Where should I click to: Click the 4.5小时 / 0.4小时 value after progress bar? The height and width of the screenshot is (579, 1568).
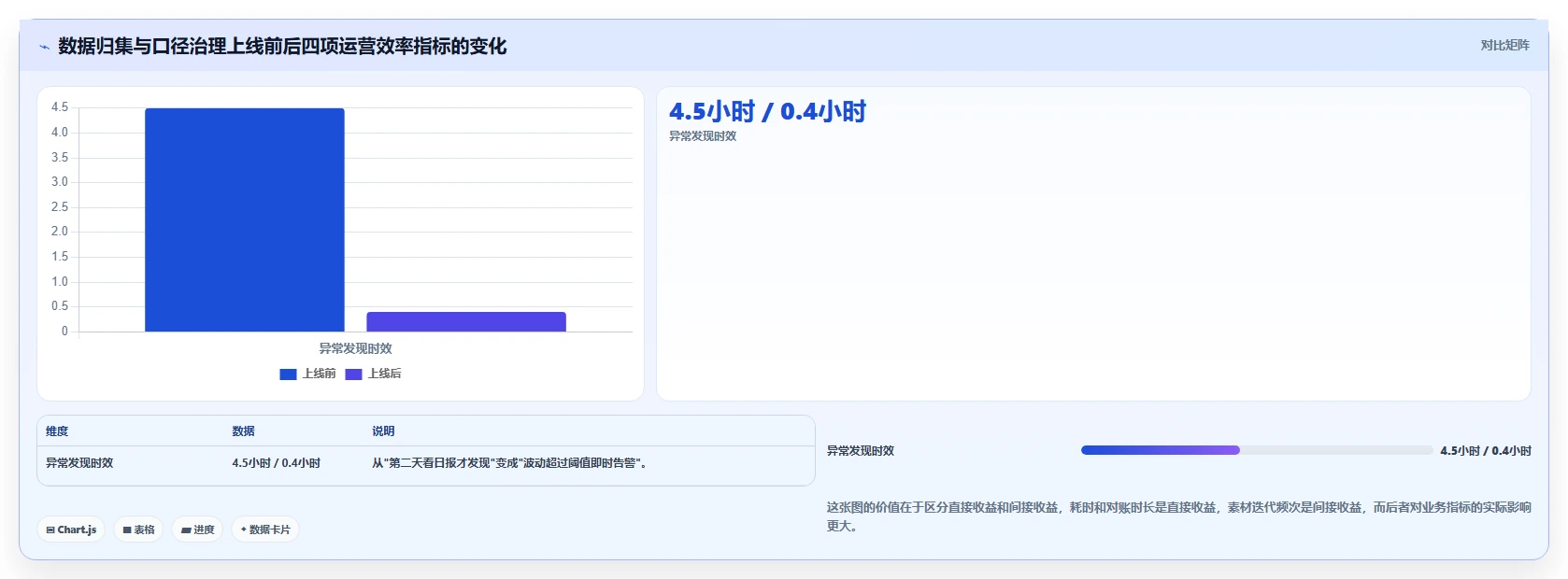(x=1486, y=451)
